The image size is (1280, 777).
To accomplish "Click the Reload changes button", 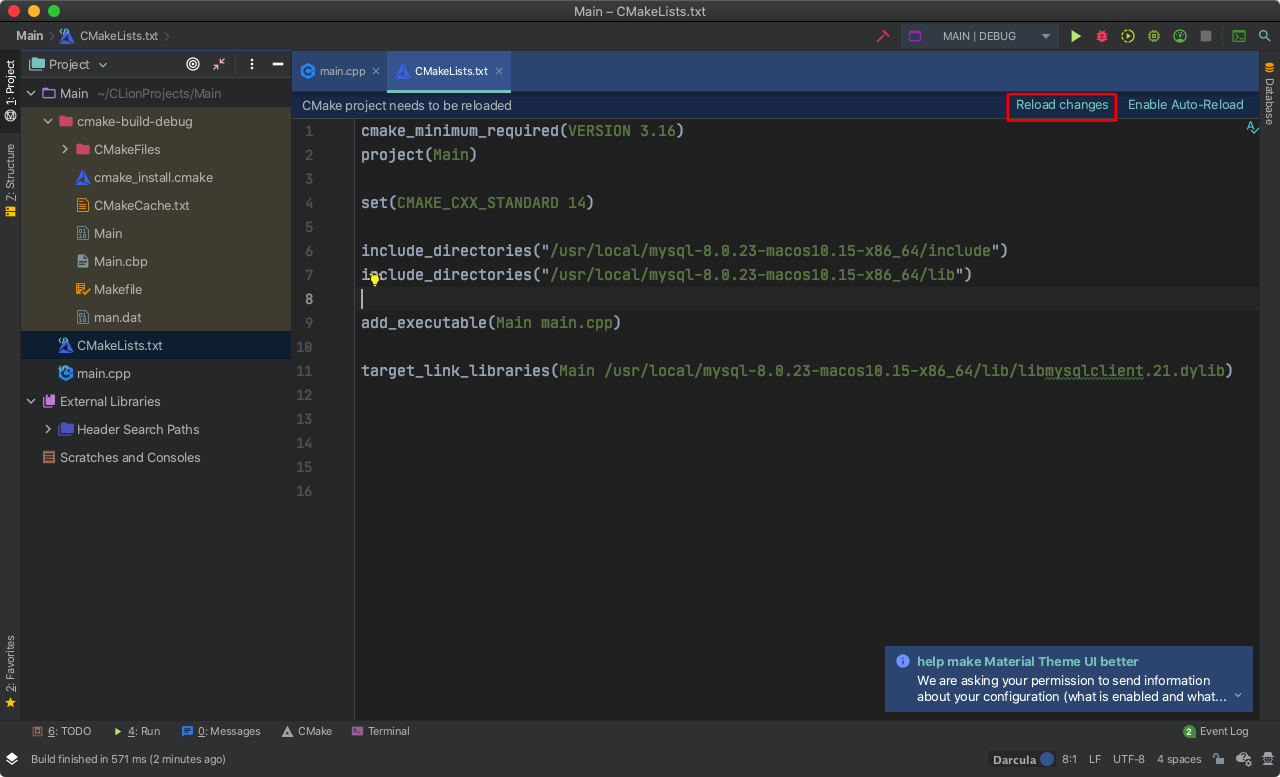I will pyautogui.click(x=1061, y=105).
